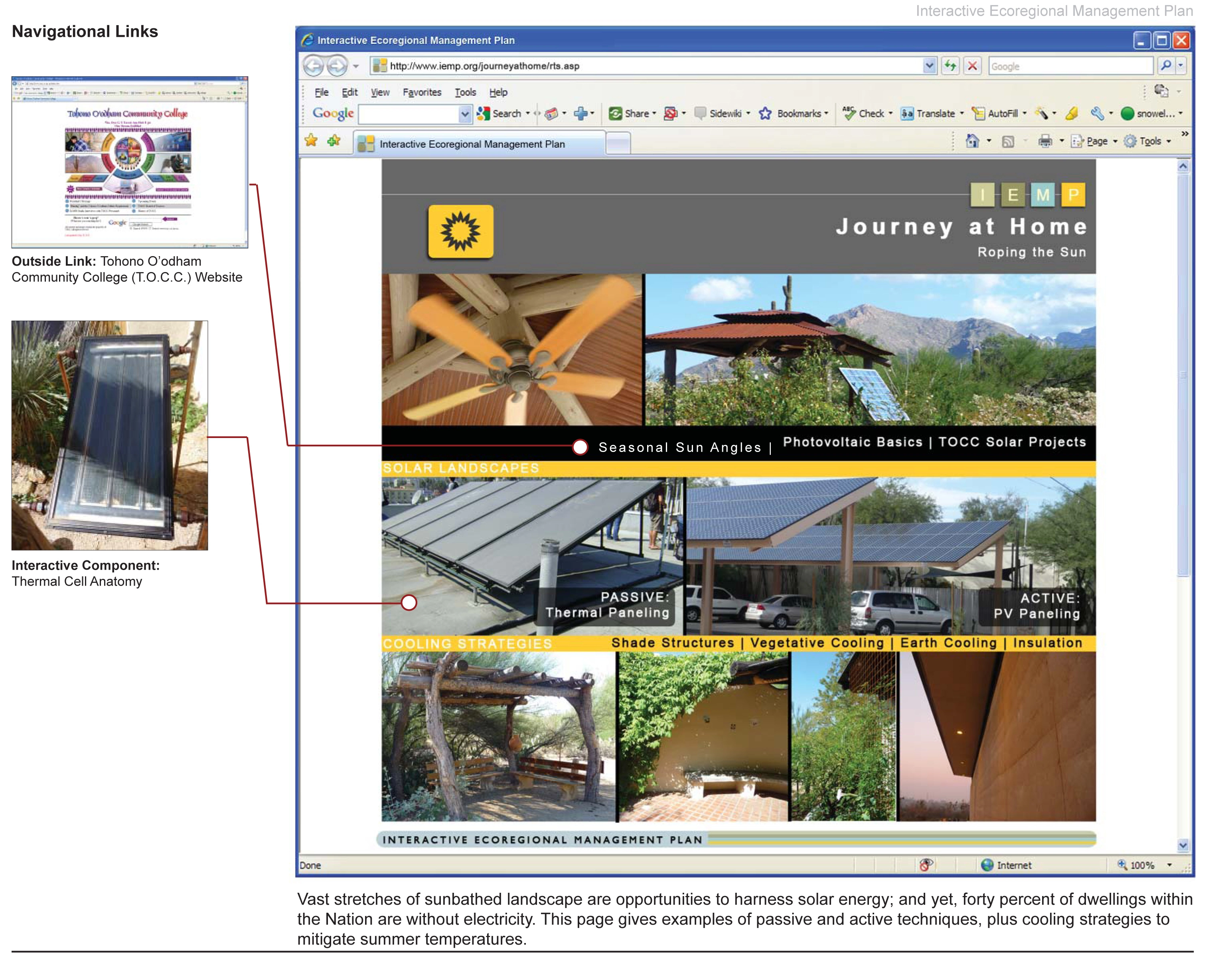Expand the zoom level 100% dropdown
The width and height of the screenshot is (1232, 955).
[x=1169, y=865]
